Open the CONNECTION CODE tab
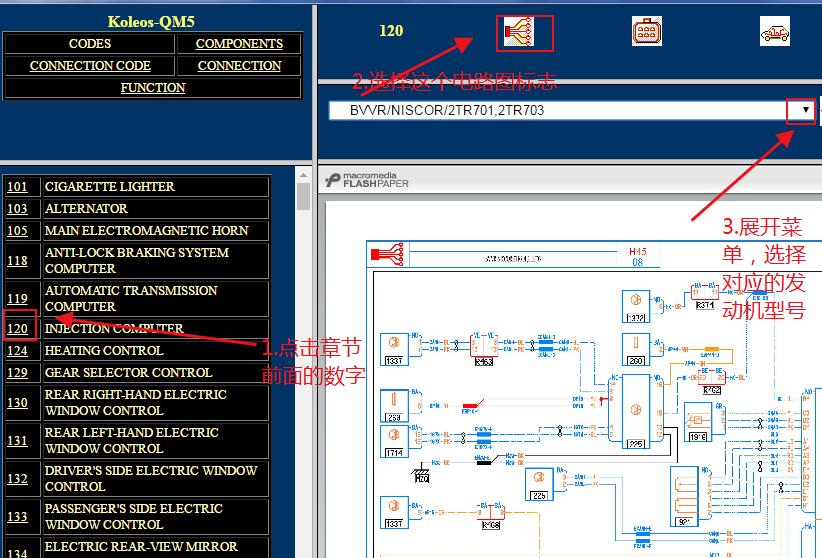 [90, 66]
